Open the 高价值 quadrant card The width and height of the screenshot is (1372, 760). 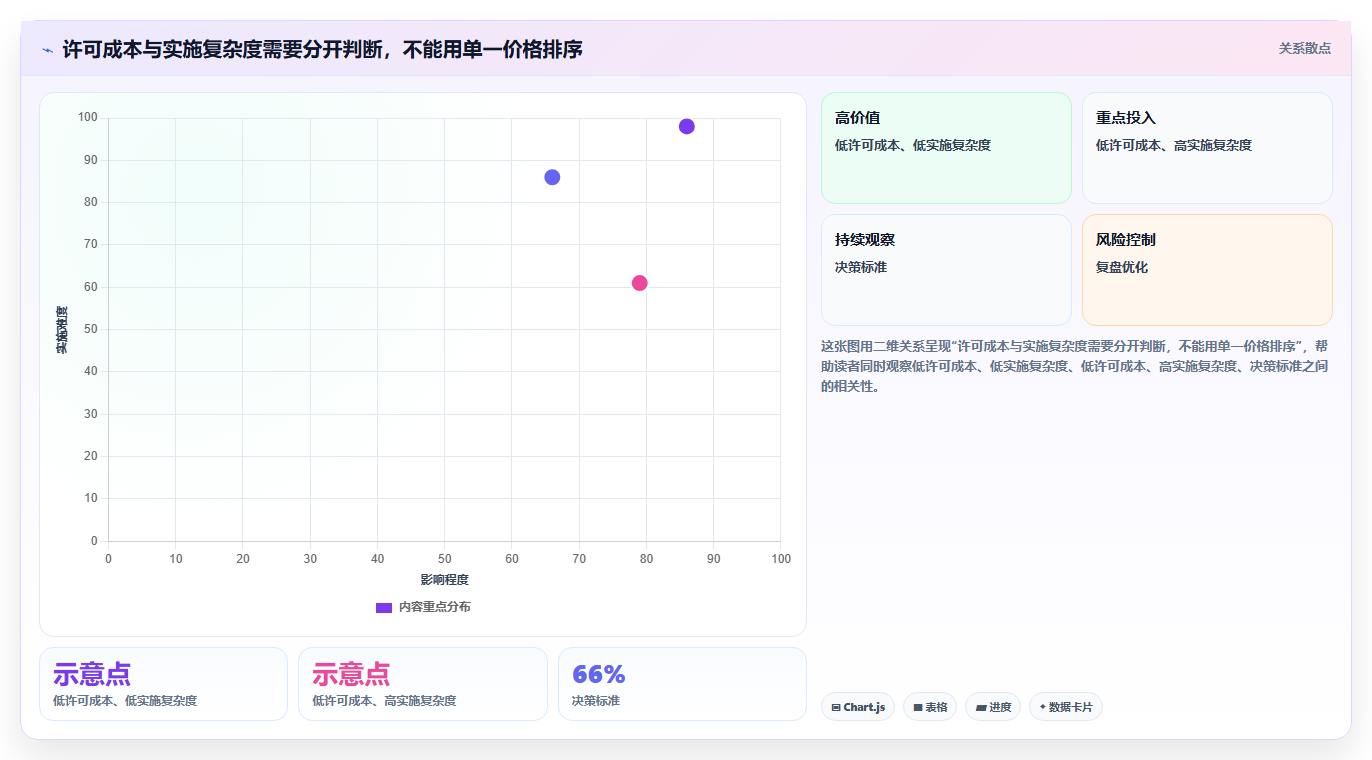click(946, 148)
